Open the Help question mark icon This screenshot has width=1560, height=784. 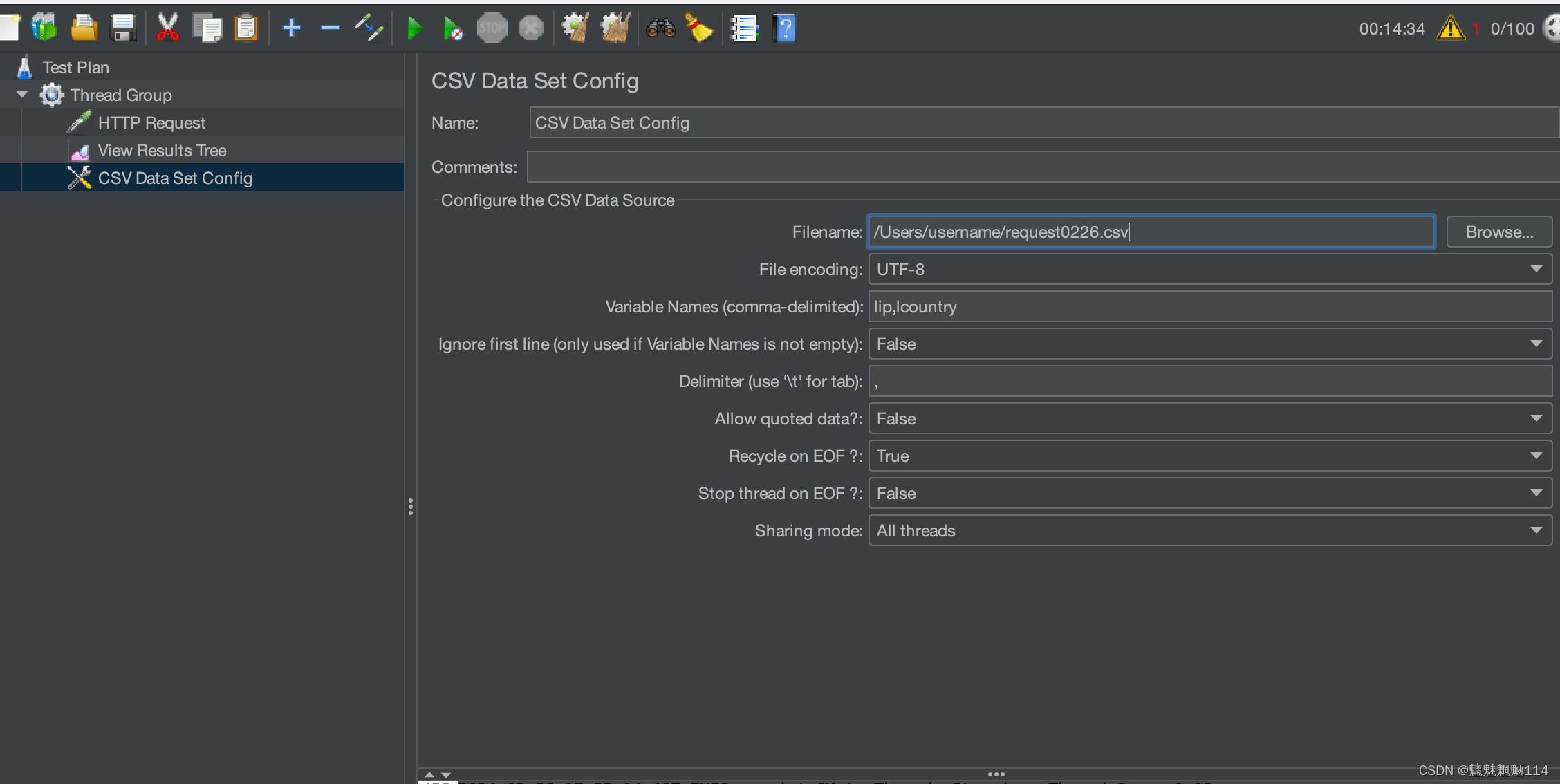pos(784,29)
